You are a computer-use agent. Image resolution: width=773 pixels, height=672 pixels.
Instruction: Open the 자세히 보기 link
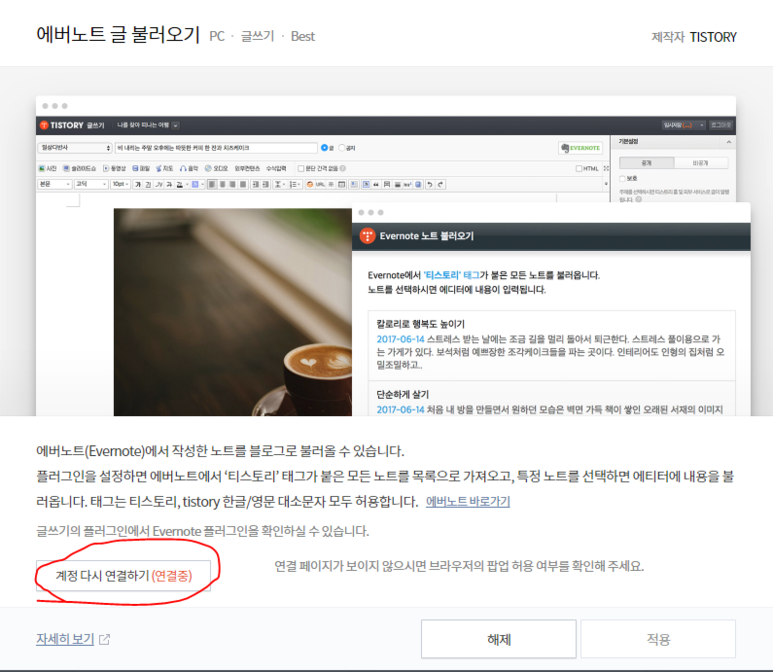click(x=65, y=639)
